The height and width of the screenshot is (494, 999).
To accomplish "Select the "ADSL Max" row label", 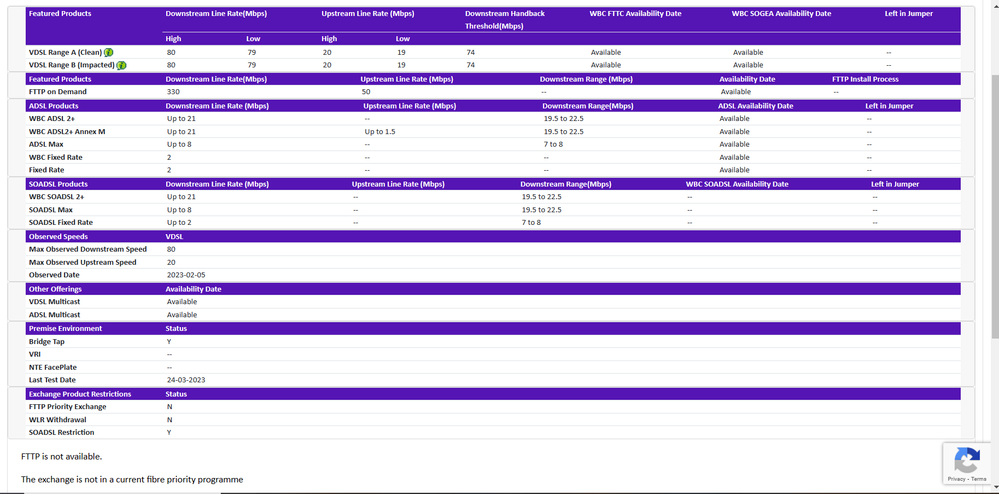I will pos(46,144).
